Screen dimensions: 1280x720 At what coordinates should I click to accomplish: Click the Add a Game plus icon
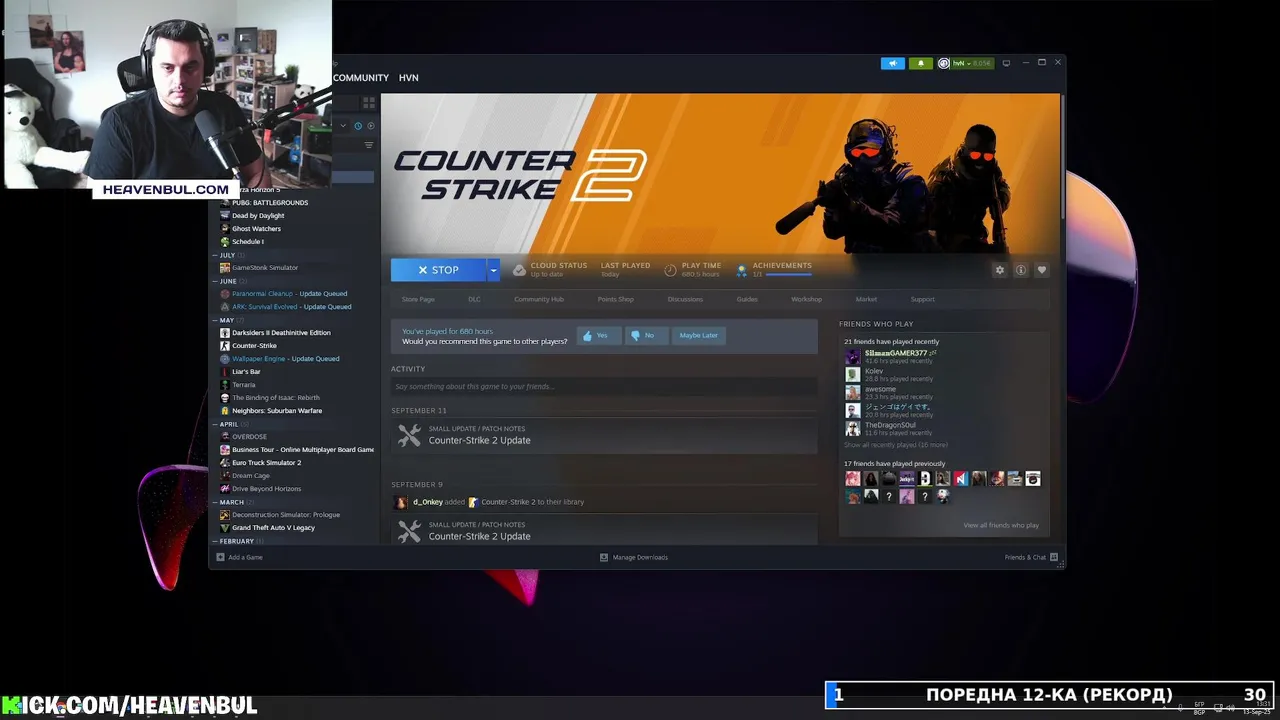point(221,557)
